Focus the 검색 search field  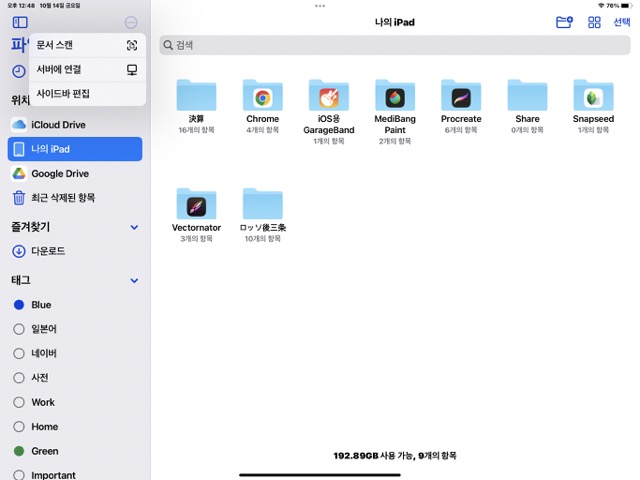click(x=395, y=45)
